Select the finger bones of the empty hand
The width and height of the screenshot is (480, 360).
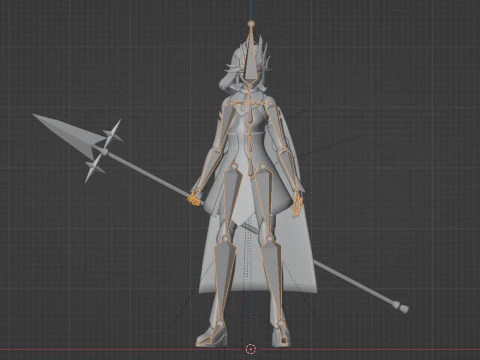[297, 207]
